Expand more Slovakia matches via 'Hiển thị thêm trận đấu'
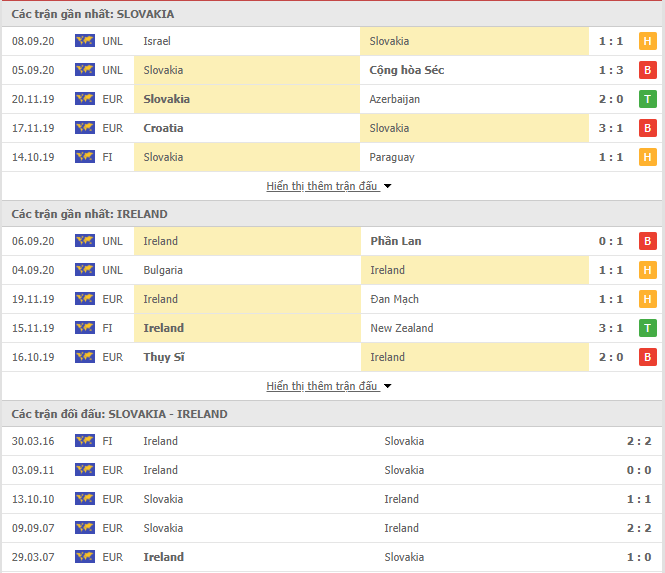This screenshot has height=573, width=665. point(322,186)
